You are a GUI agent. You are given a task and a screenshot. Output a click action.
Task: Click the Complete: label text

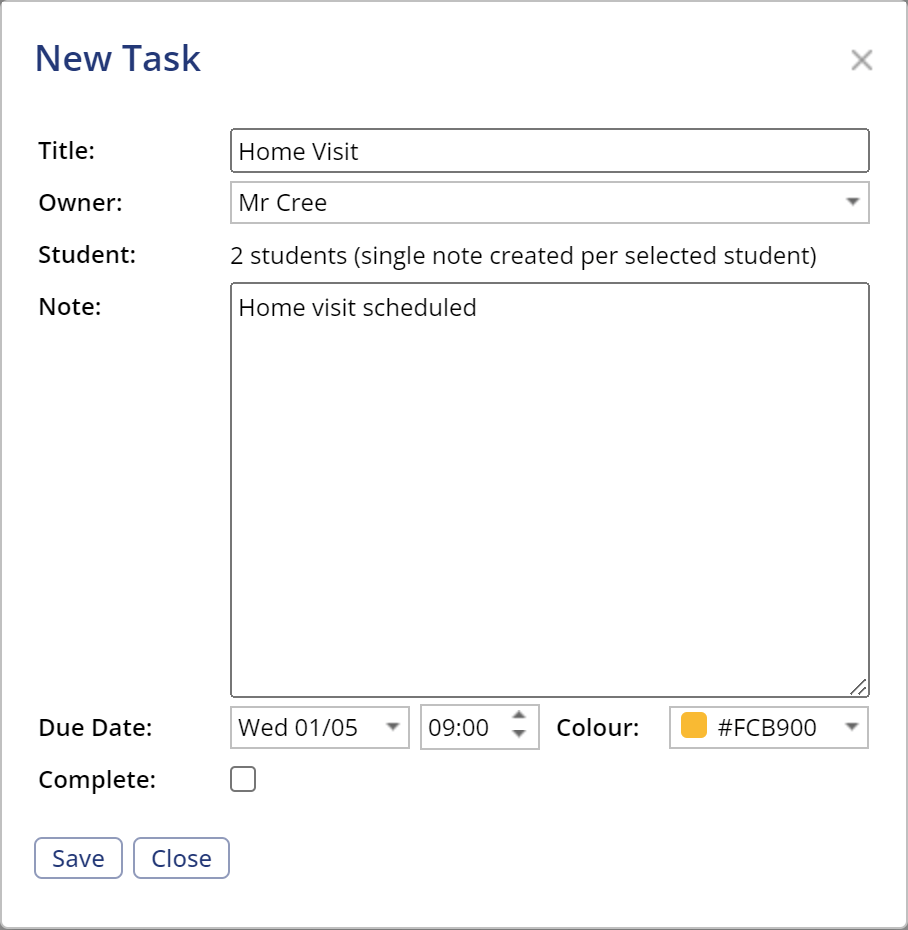coord(97,780)
